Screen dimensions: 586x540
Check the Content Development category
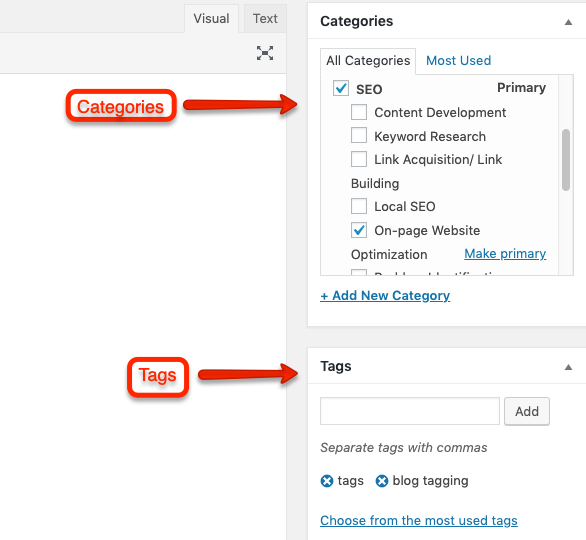(359, 112)
